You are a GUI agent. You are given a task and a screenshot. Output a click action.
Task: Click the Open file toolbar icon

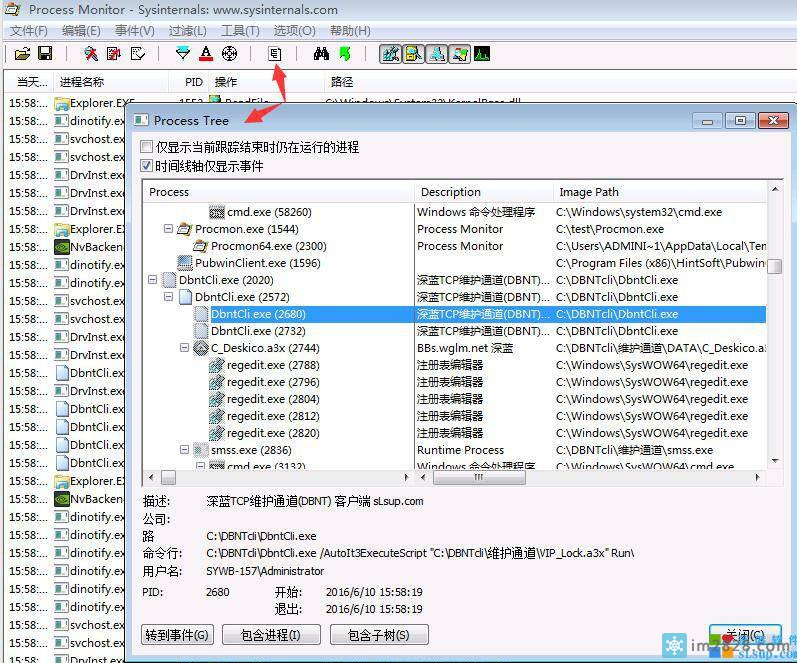point(24,53)
